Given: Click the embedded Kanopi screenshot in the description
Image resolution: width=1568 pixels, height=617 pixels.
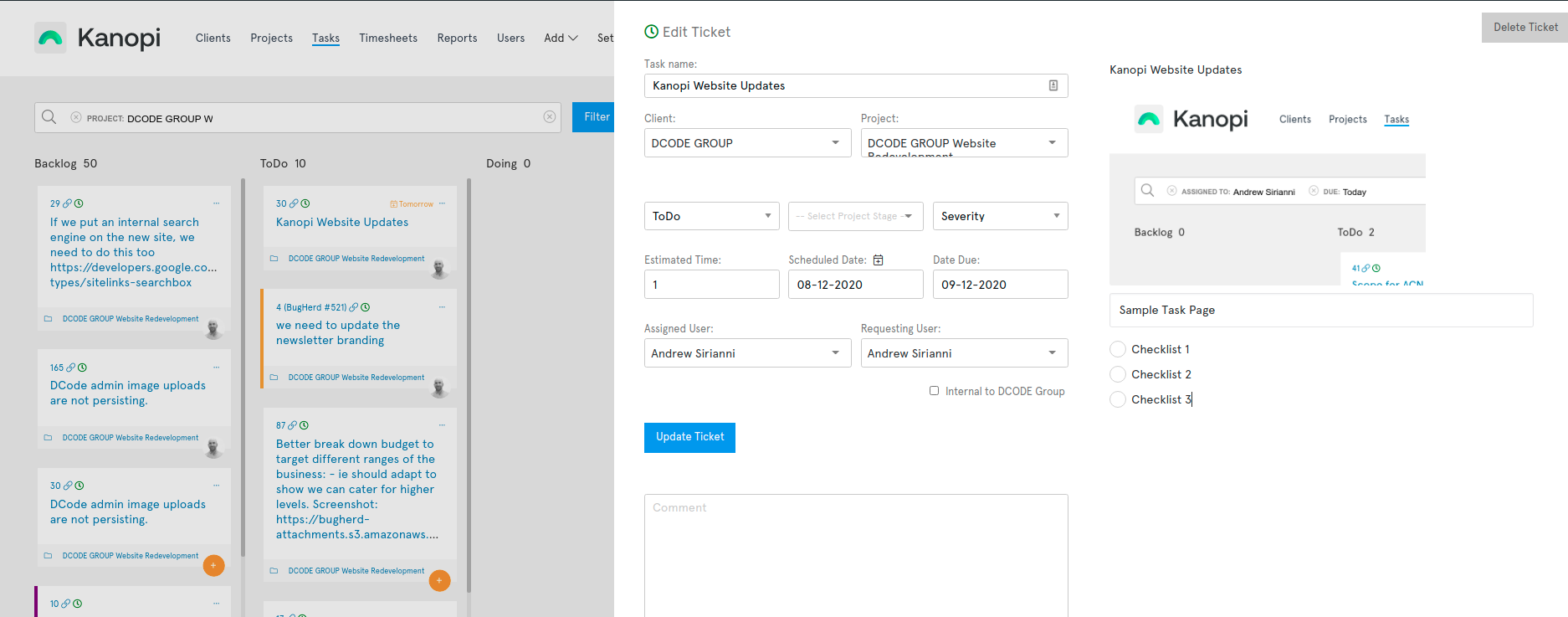Looking at the screenshot, I should click(1268, 186).
